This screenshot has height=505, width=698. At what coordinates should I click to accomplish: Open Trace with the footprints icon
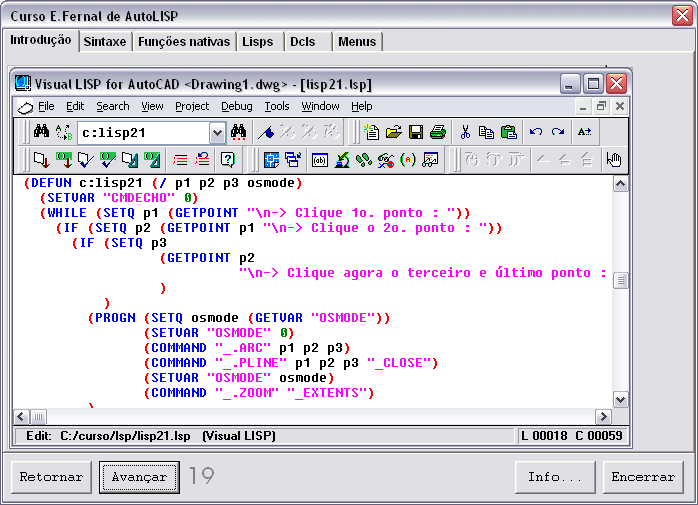(x=364, y=160)
